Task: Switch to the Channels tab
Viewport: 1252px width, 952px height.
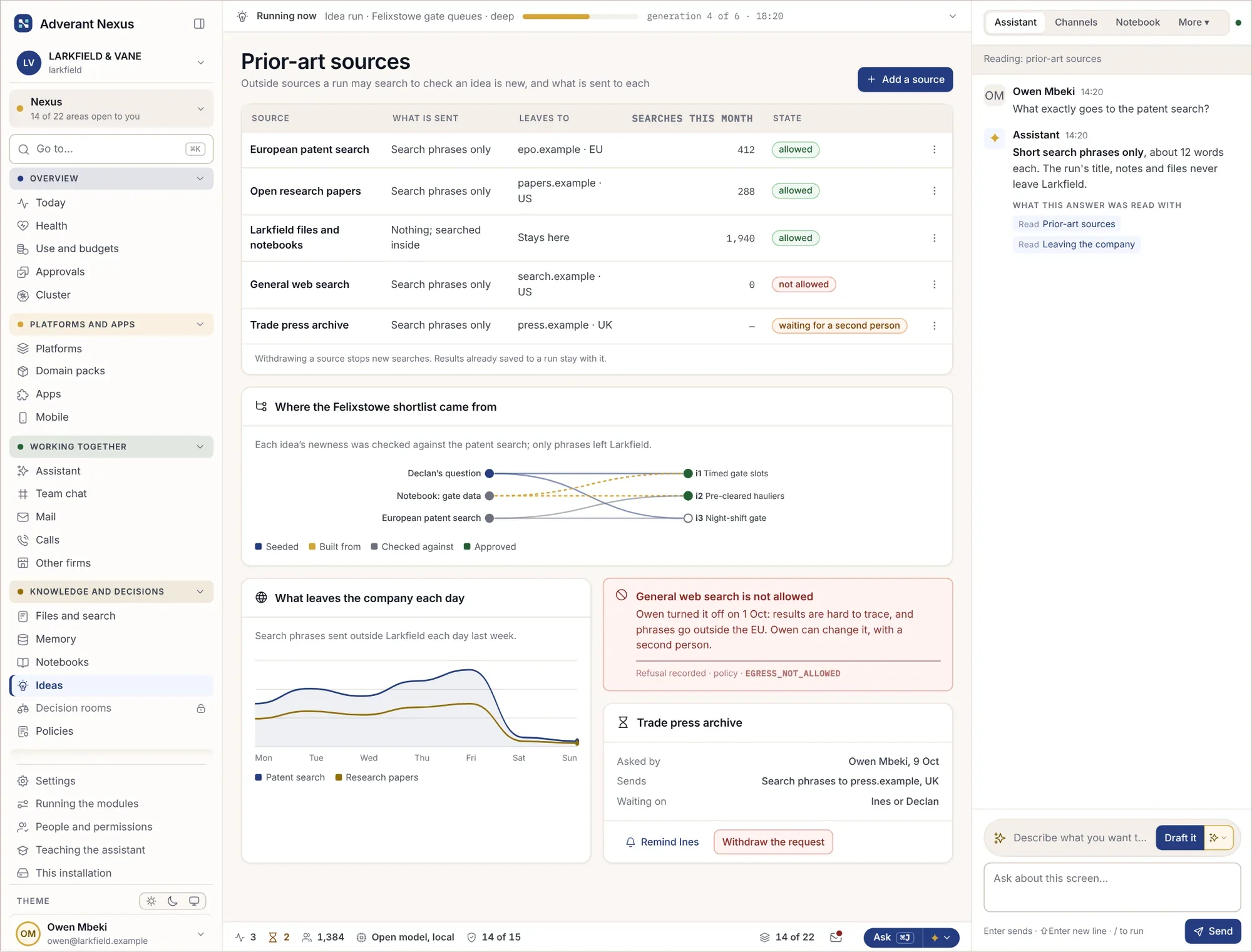Action: (x=1075, y=23)
